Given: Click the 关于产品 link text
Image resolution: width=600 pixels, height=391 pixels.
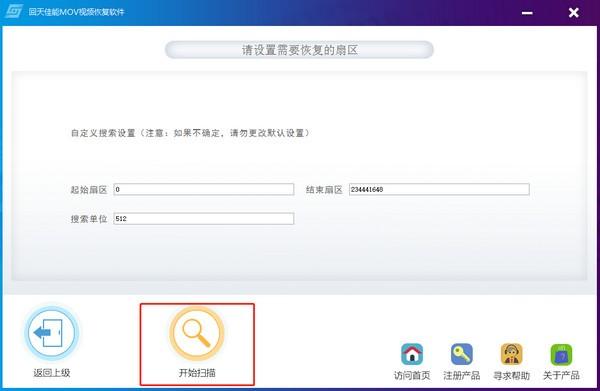Looking at the screenshot, I should click(561, 376).
